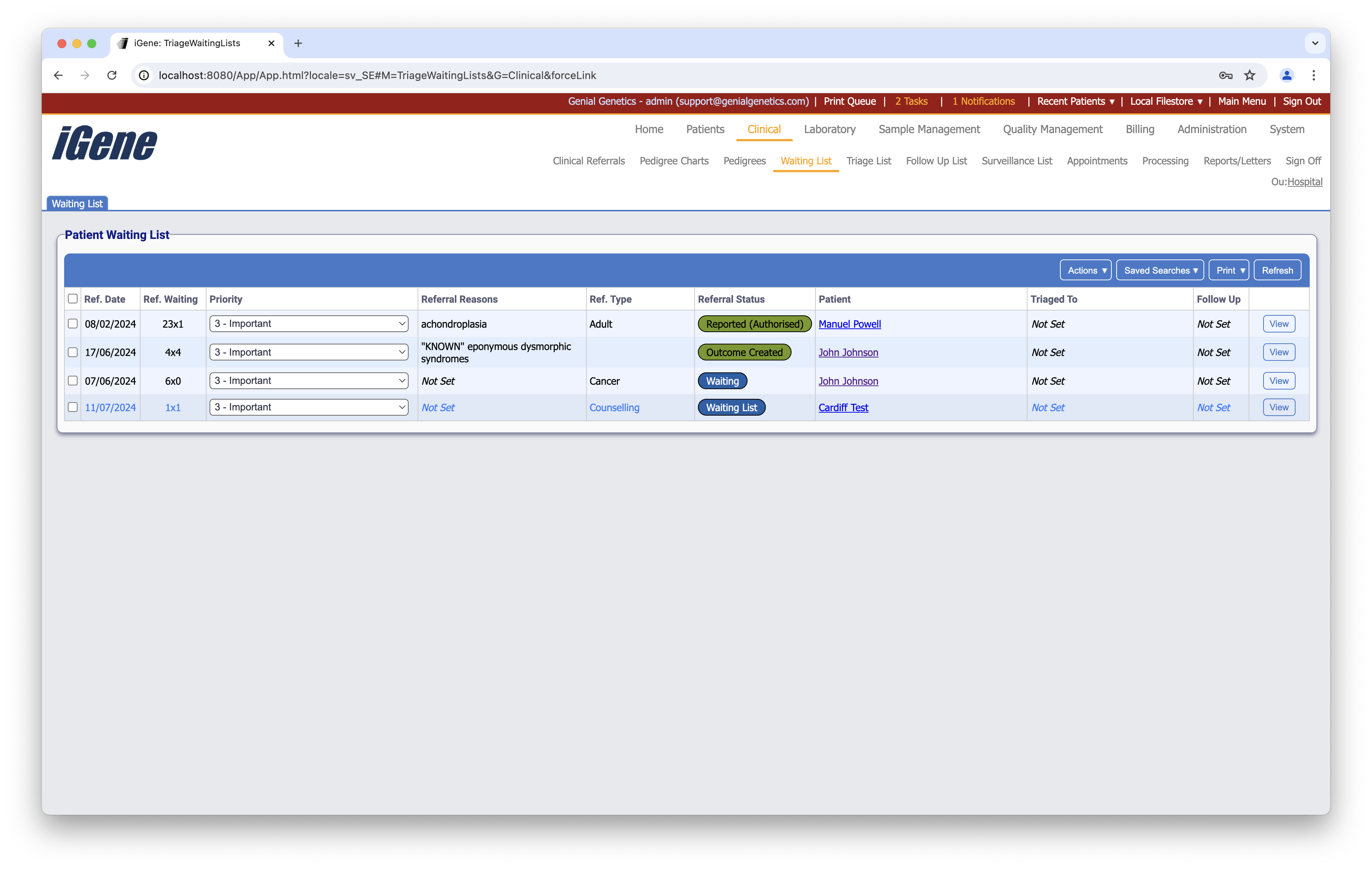The image size is (1372, 870).
Task: Open the password key icon in address bar
Action: [1225, 75]
